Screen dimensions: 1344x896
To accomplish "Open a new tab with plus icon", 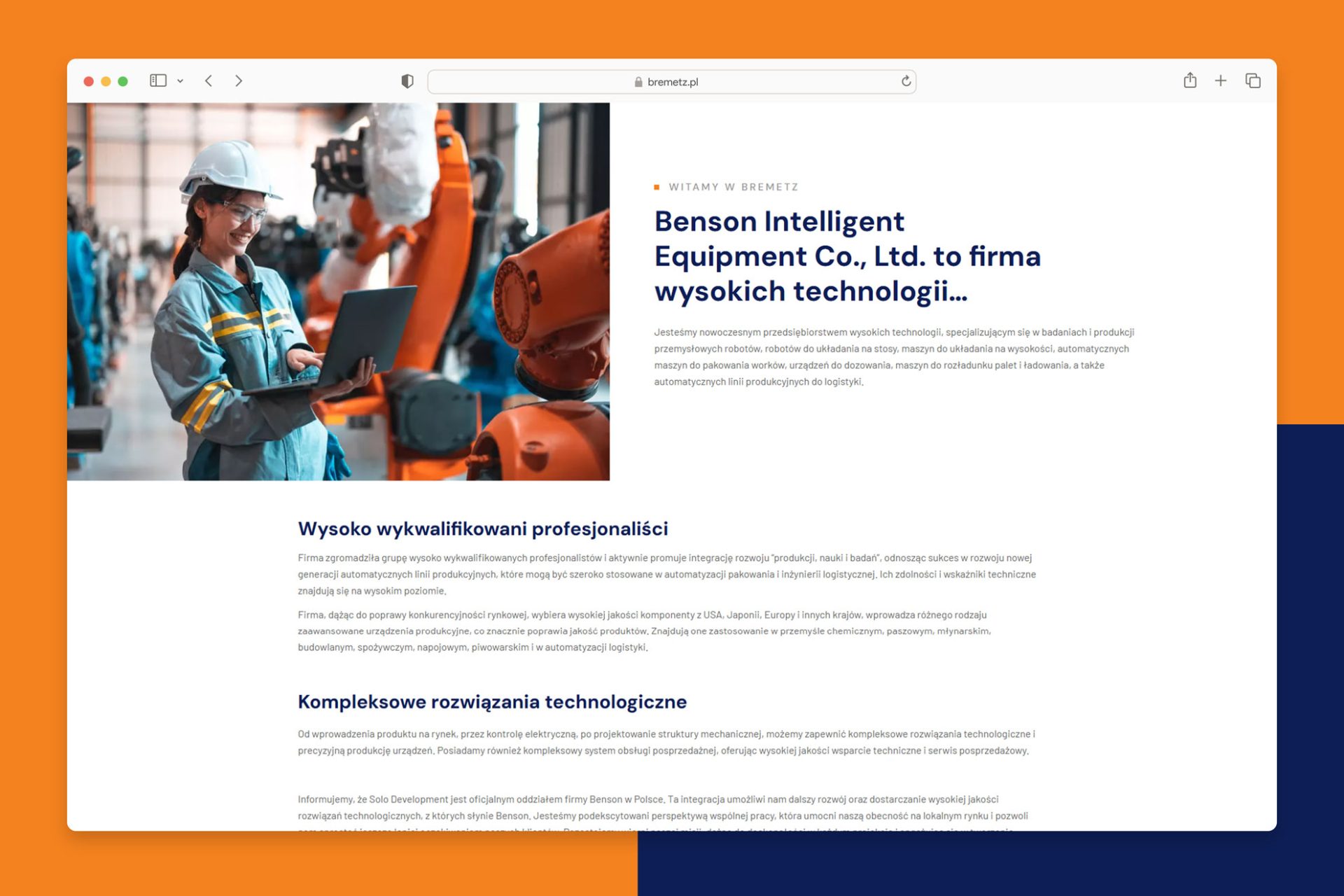I will coord(1221,81).
